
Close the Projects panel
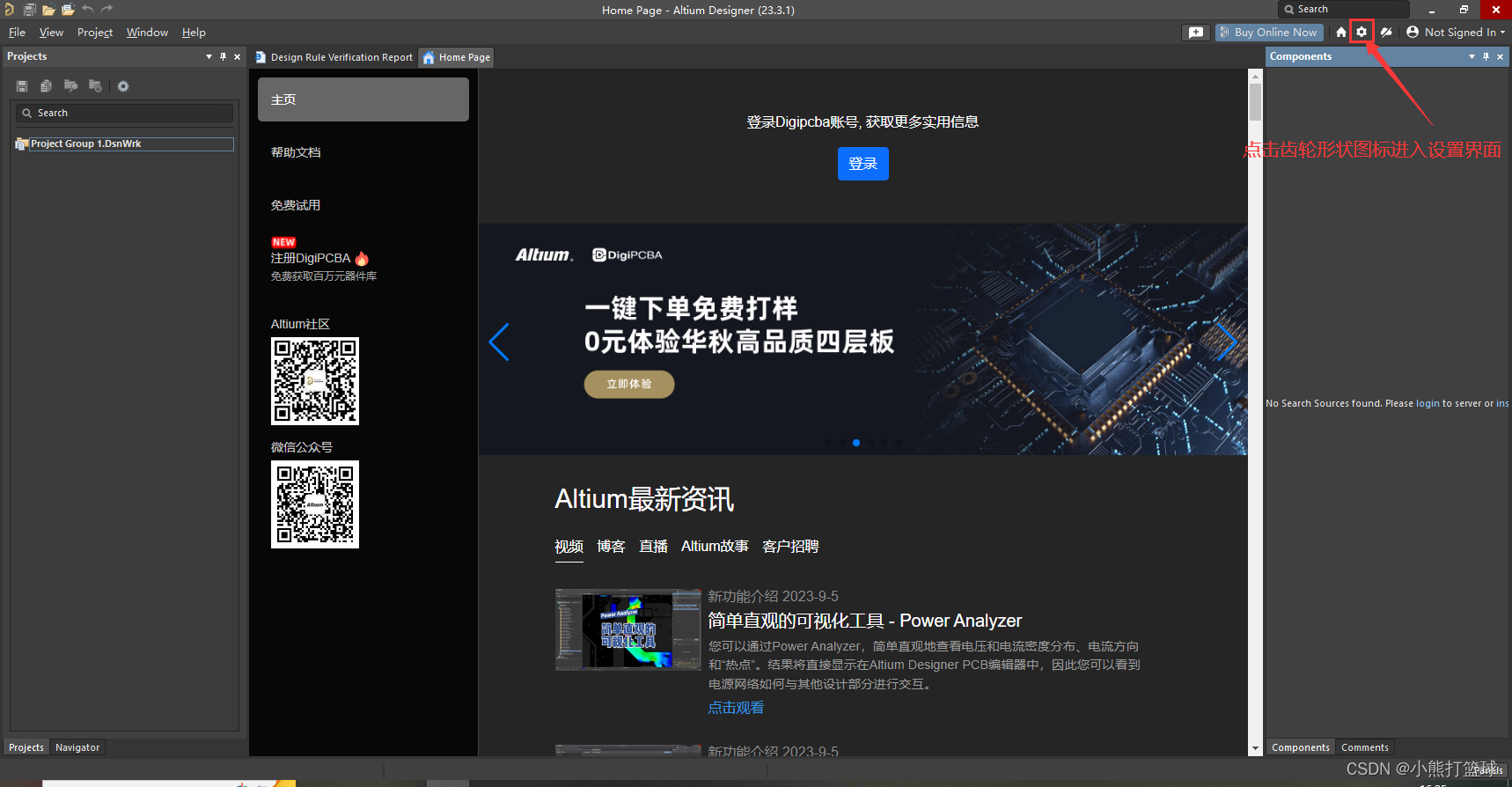[237, 56]
